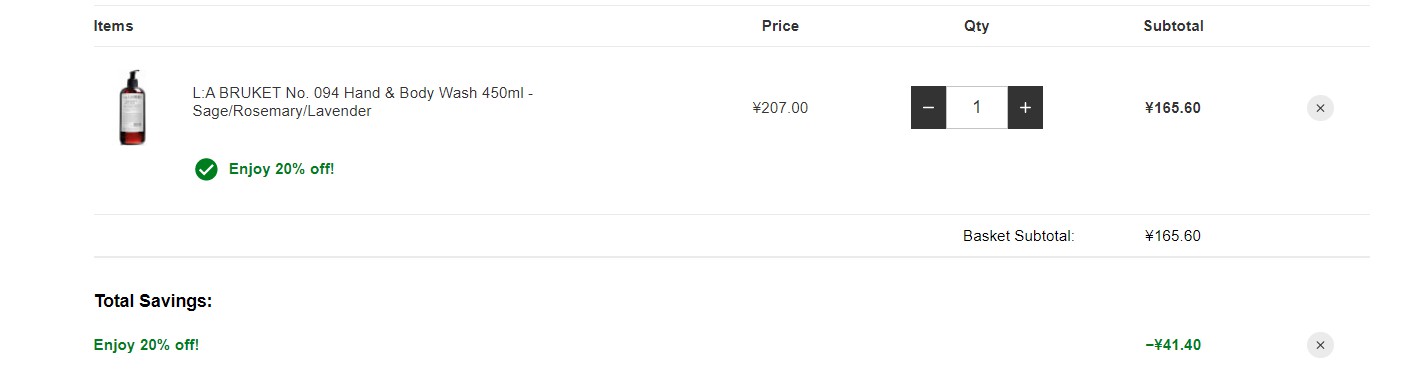1416x386 pixels.
Task: Decrease quantity with the minus button
Action: click(x=928, y=108)
